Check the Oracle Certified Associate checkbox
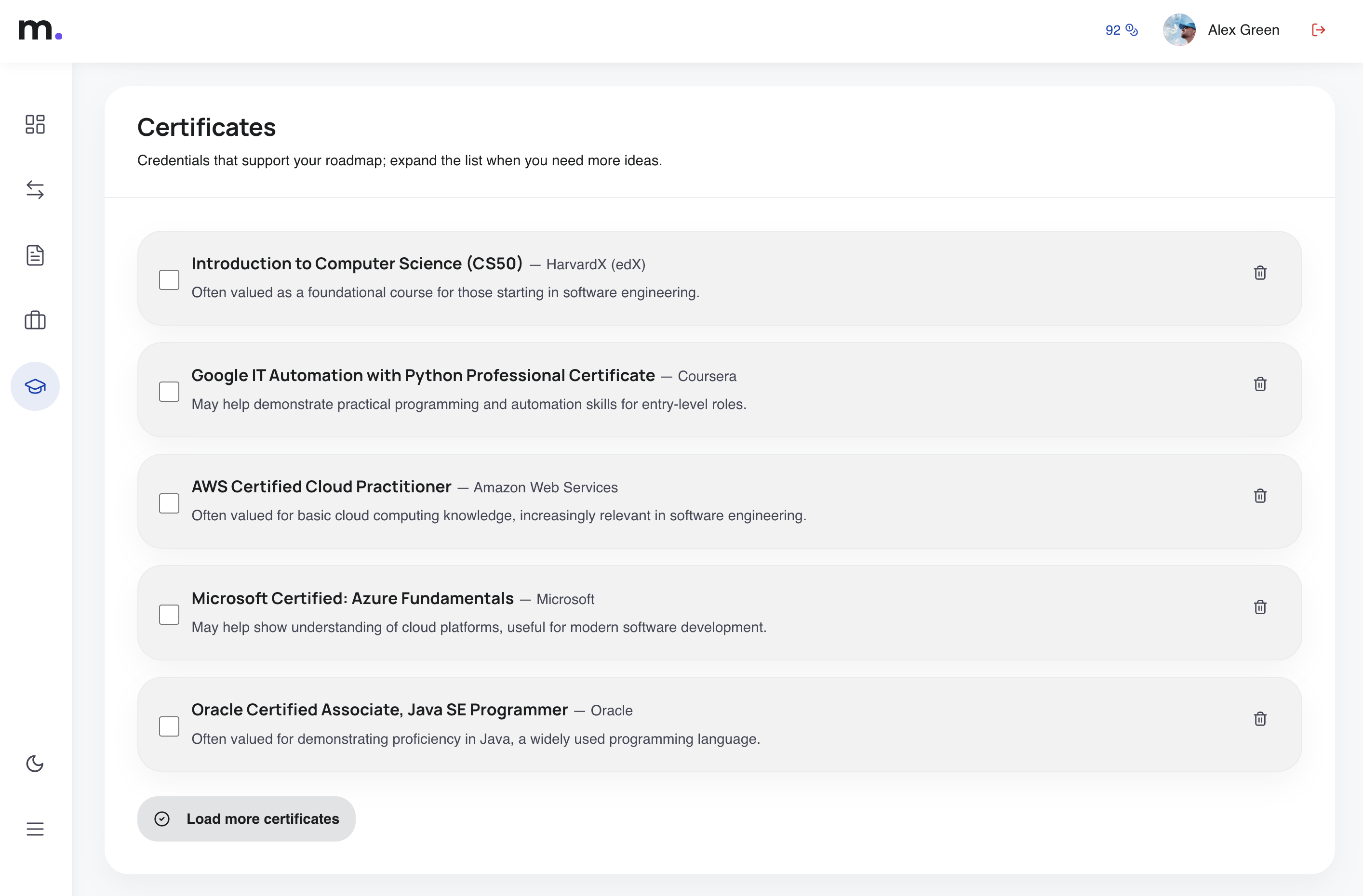The image size is (1363, 896). coord(169,725)
